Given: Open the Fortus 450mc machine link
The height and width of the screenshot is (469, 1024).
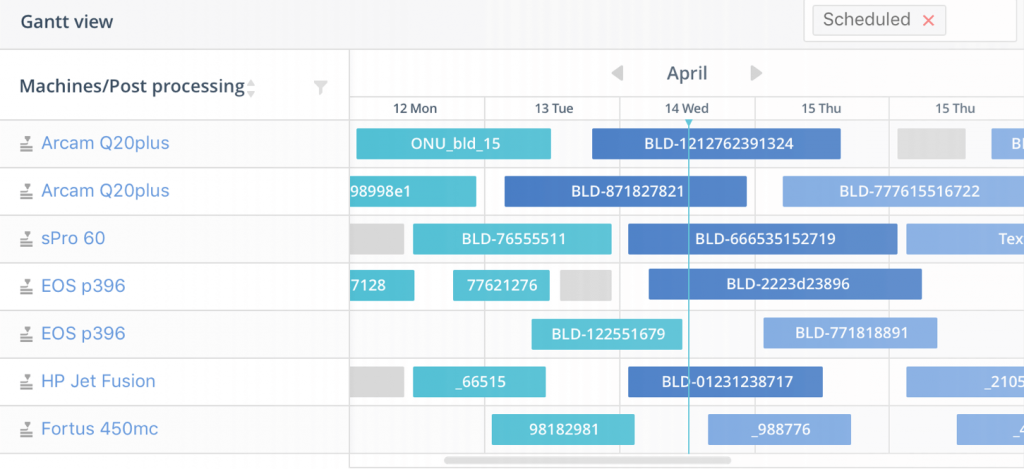Looking at the screenshot, I should (x=99, y=429).
